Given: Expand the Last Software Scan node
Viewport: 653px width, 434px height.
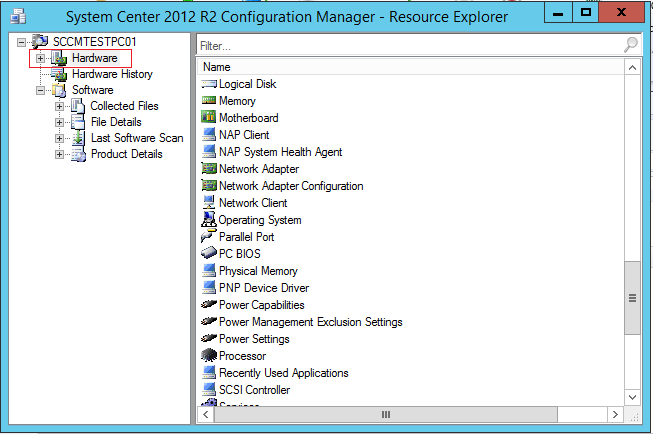Looking at the screenshot, I should click(59, 138).
